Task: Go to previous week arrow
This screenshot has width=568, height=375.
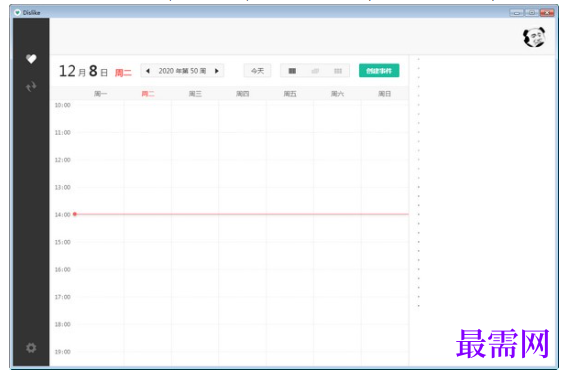Action: (x=148, y=71)
